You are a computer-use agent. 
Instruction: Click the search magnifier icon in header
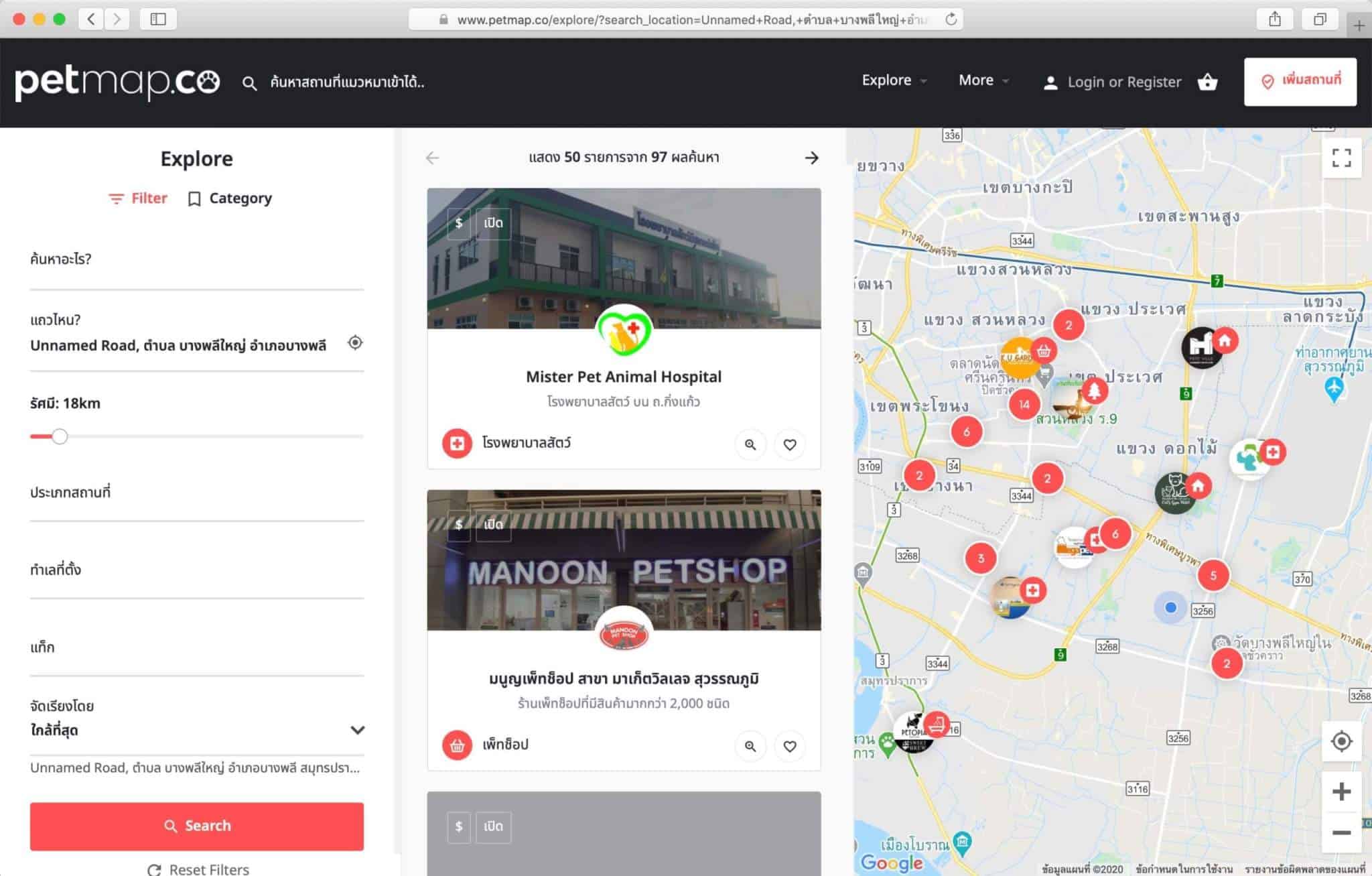pyautogui.click(x=249, y=83)
